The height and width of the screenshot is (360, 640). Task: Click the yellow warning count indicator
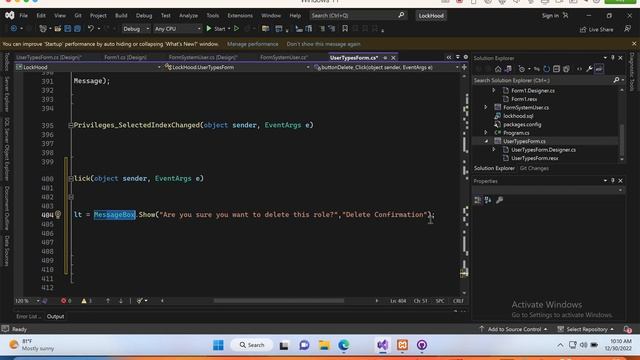[86, 301]
